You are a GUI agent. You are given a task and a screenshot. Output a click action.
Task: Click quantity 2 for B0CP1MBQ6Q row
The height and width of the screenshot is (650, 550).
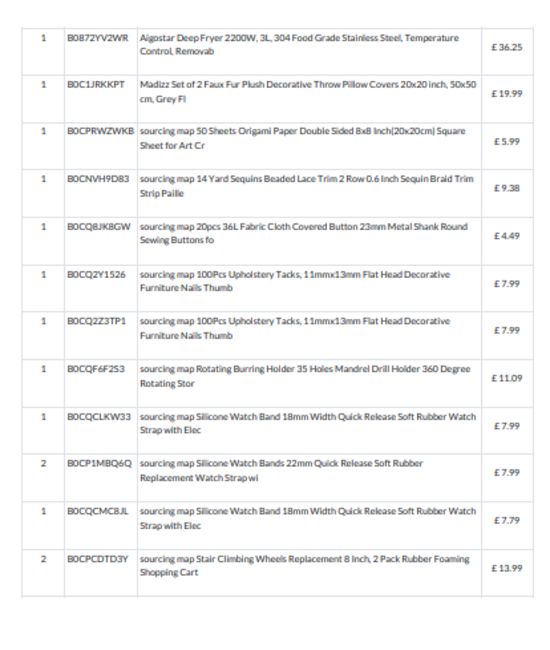44,463
